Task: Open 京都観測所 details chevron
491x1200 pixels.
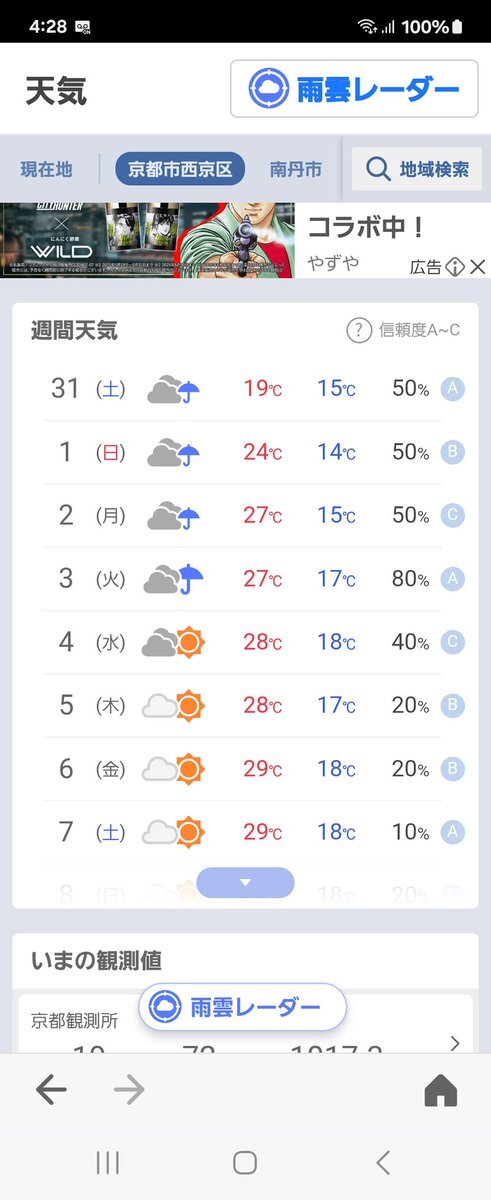Action: [x=455, y=1043]
